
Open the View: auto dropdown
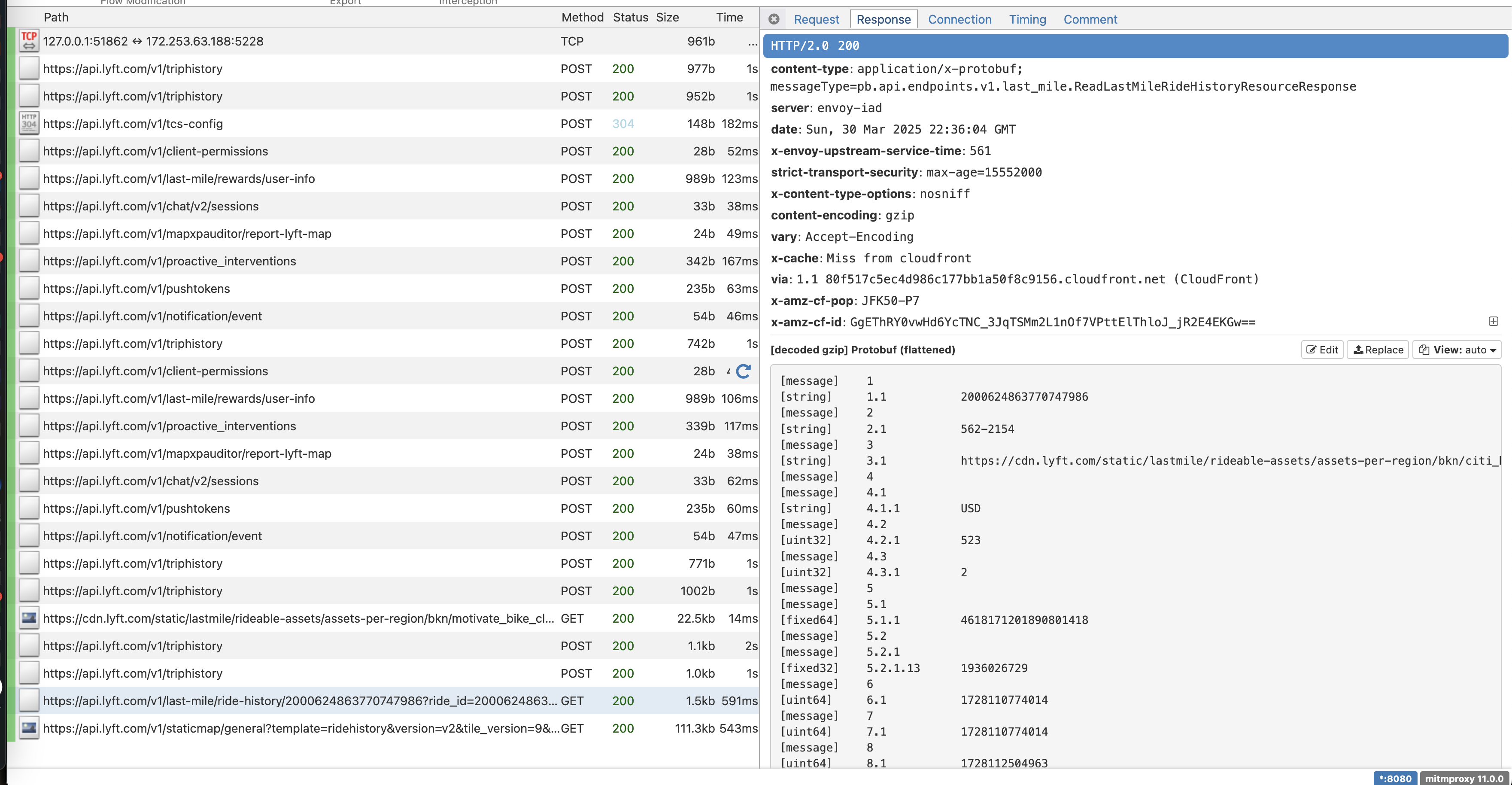1457,350
